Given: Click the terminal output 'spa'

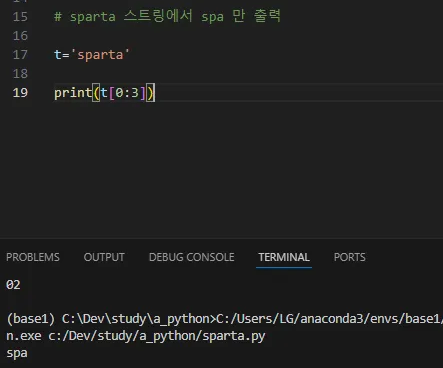Looking at the screenshot, I should (x=17, y=353).
